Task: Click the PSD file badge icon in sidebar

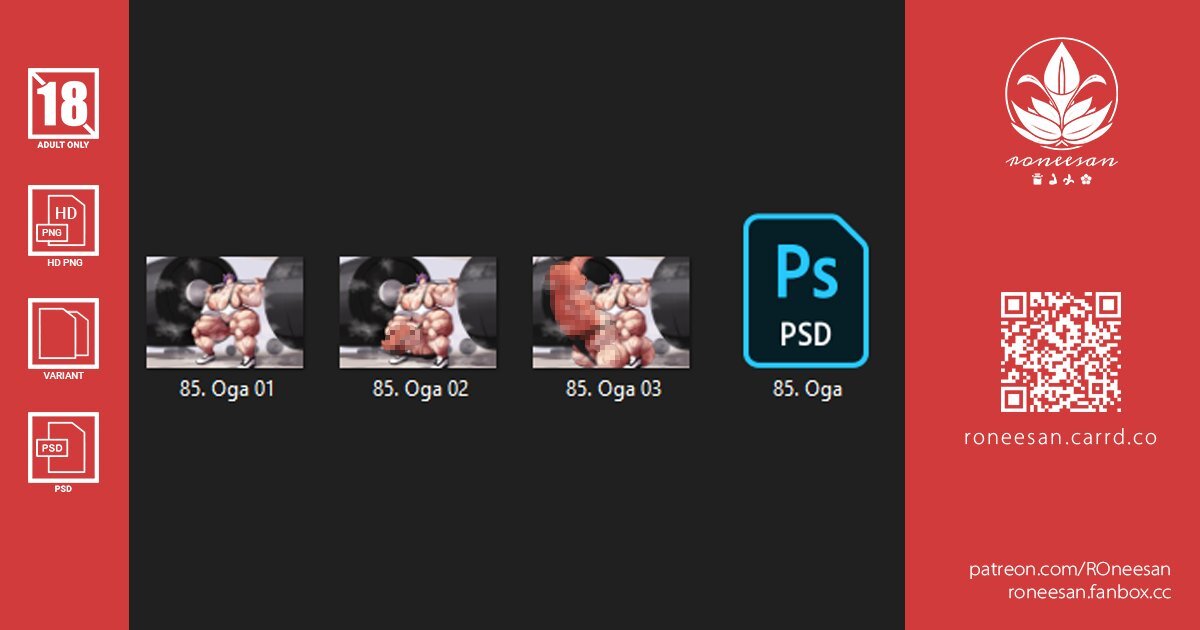Action: 64,448
